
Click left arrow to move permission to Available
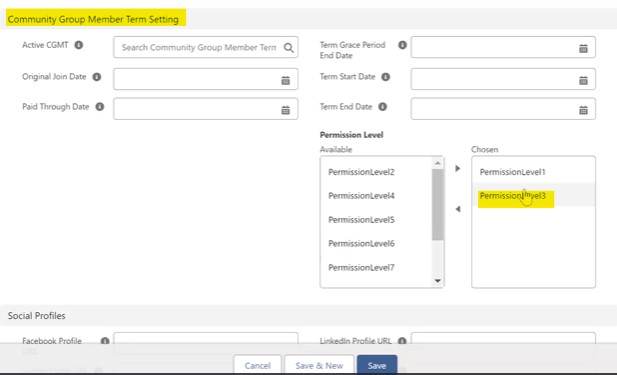tap(458, 209)
